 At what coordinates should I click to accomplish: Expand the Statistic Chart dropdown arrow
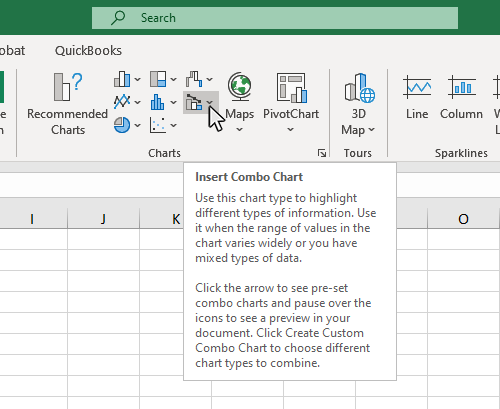[174, 102]
